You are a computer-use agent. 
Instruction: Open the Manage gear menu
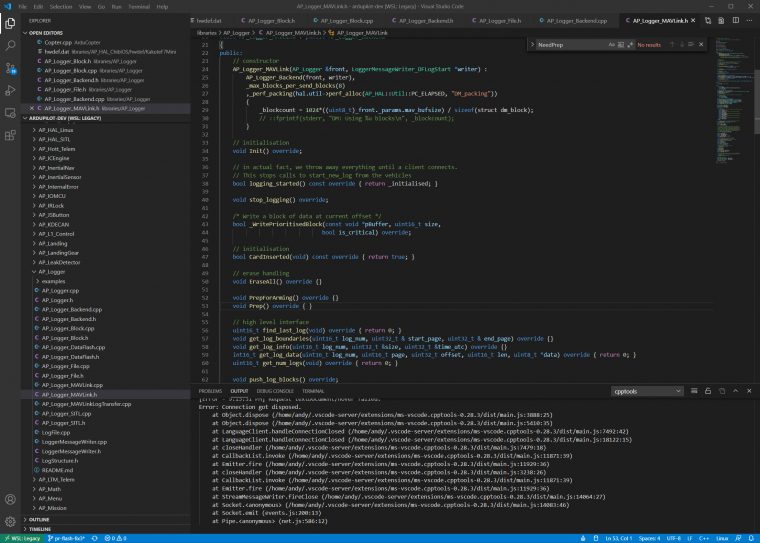pos(10,522)
